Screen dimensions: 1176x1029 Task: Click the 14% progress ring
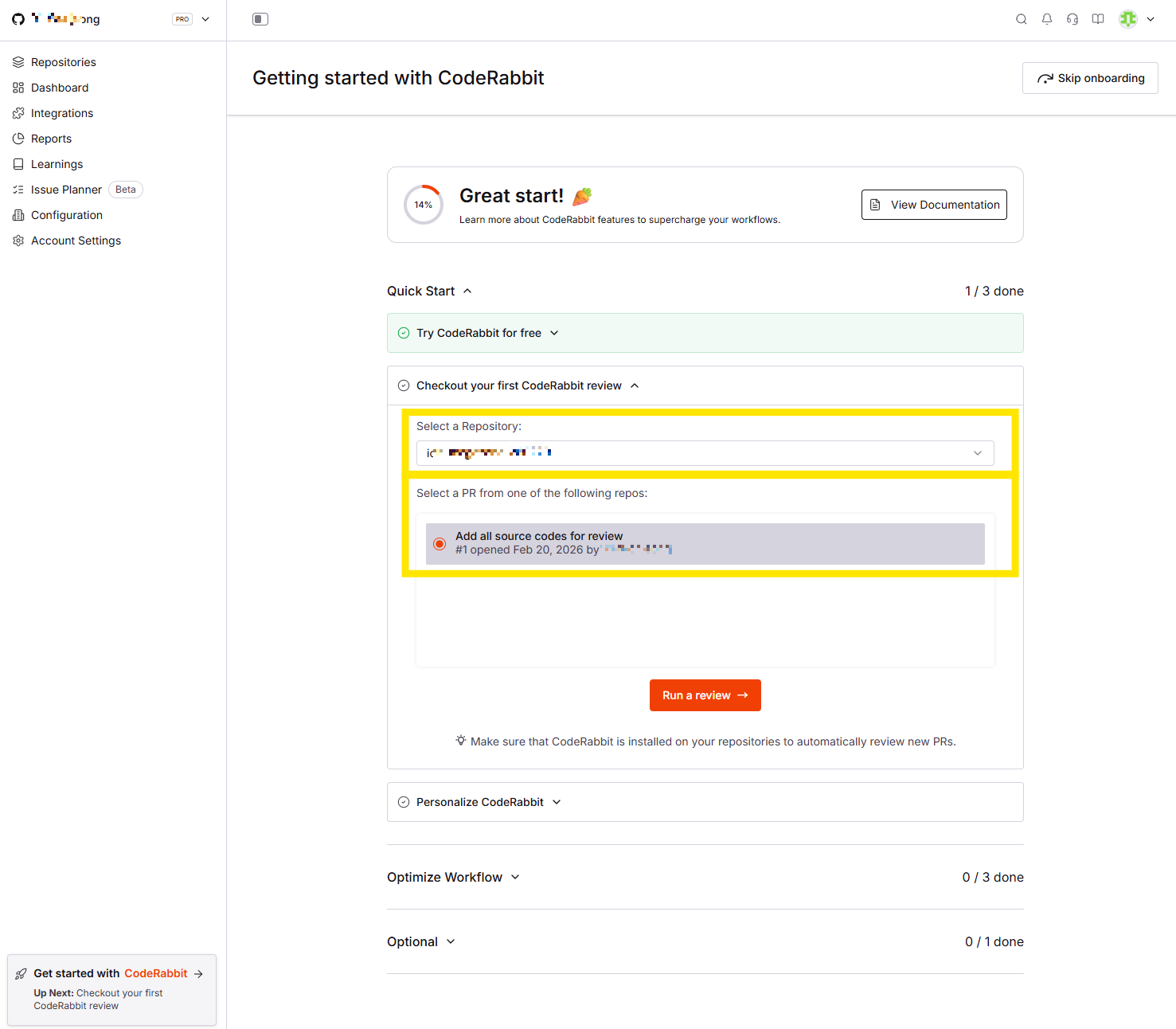pyautogui.click(x=424, y=205)
